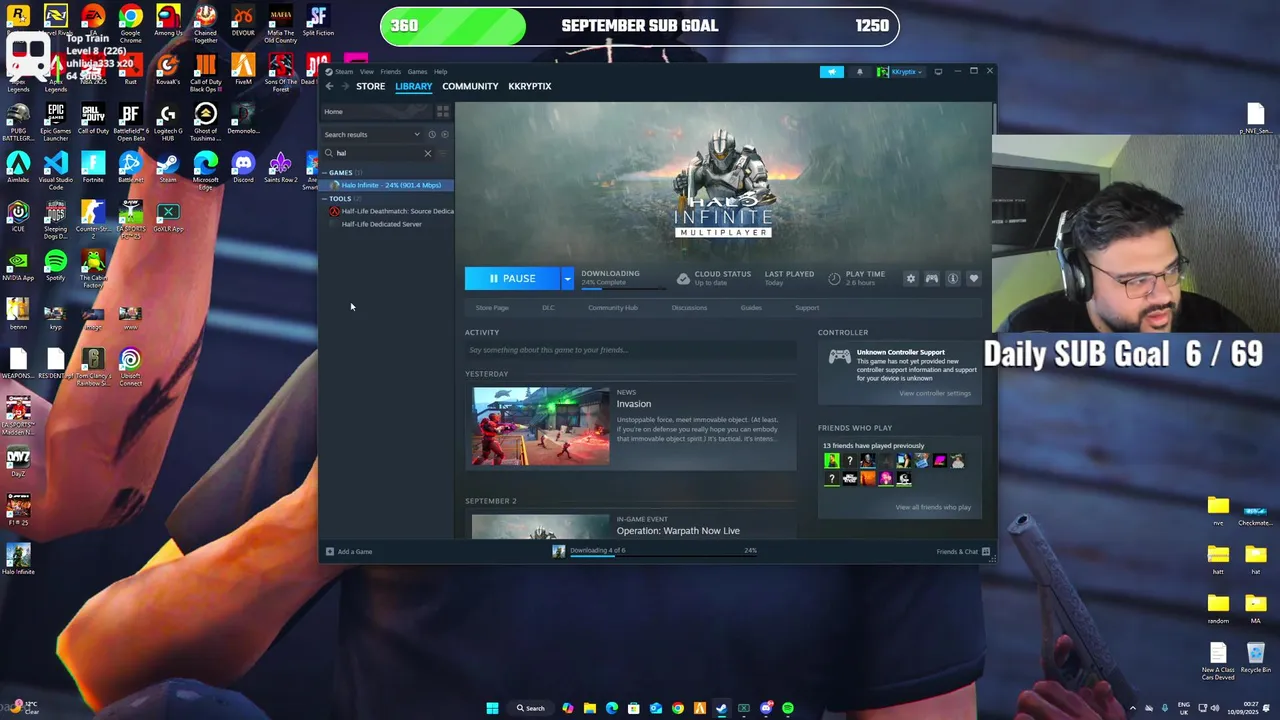The image size is (1280, 720).
Task: Click View controller settings
Action: (935, 393)
